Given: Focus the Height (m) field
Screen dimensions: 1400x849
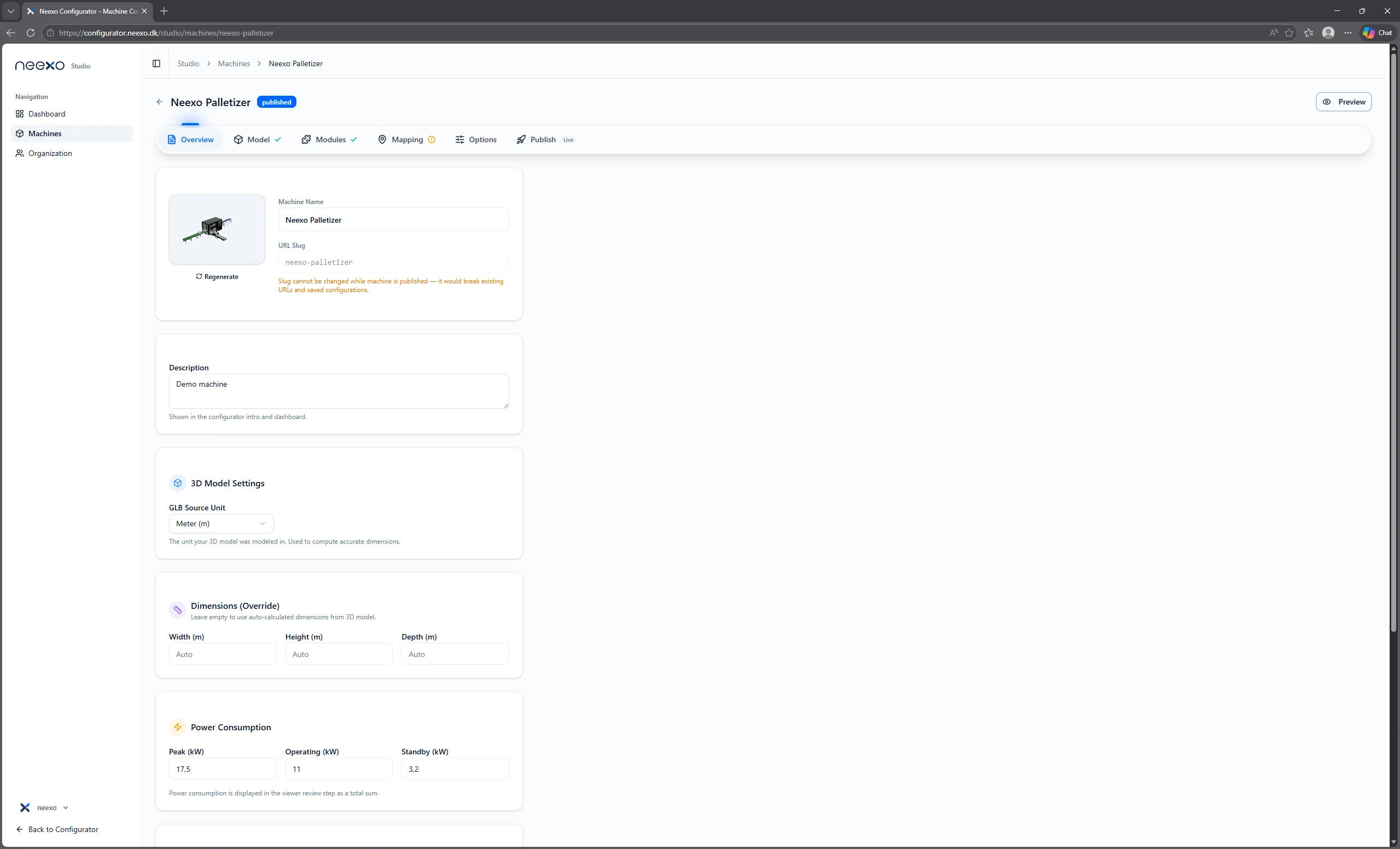Looking at the screenshot, I should coord(339,655).
